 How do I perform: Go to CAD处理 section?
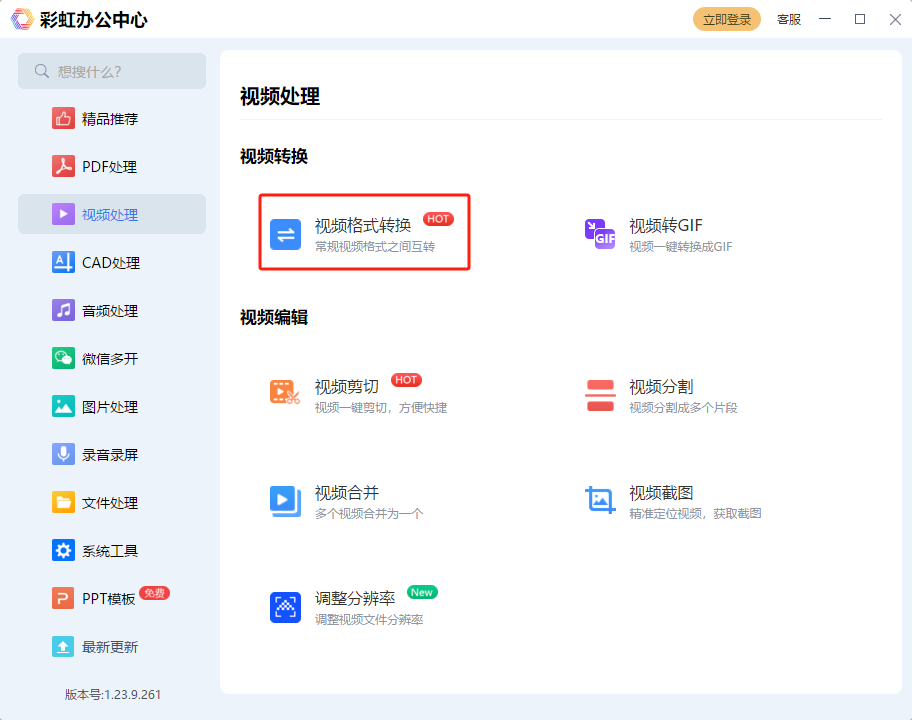[112, 262]
